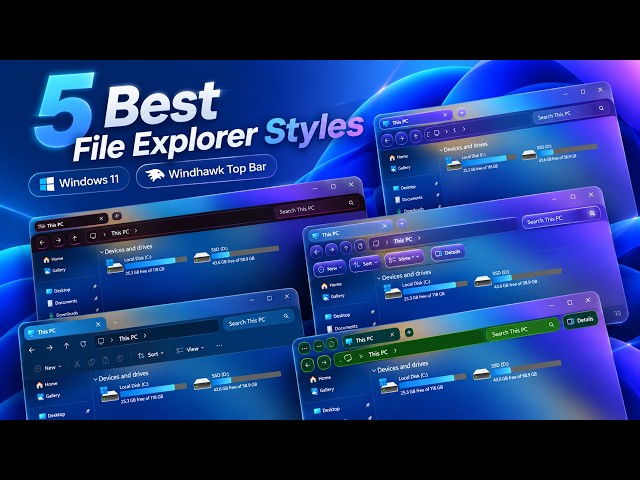640x480 pixels.
Task: Click round Refresh button in purple pill-button window
Action: pyautogui.click(x=360, y=246)
